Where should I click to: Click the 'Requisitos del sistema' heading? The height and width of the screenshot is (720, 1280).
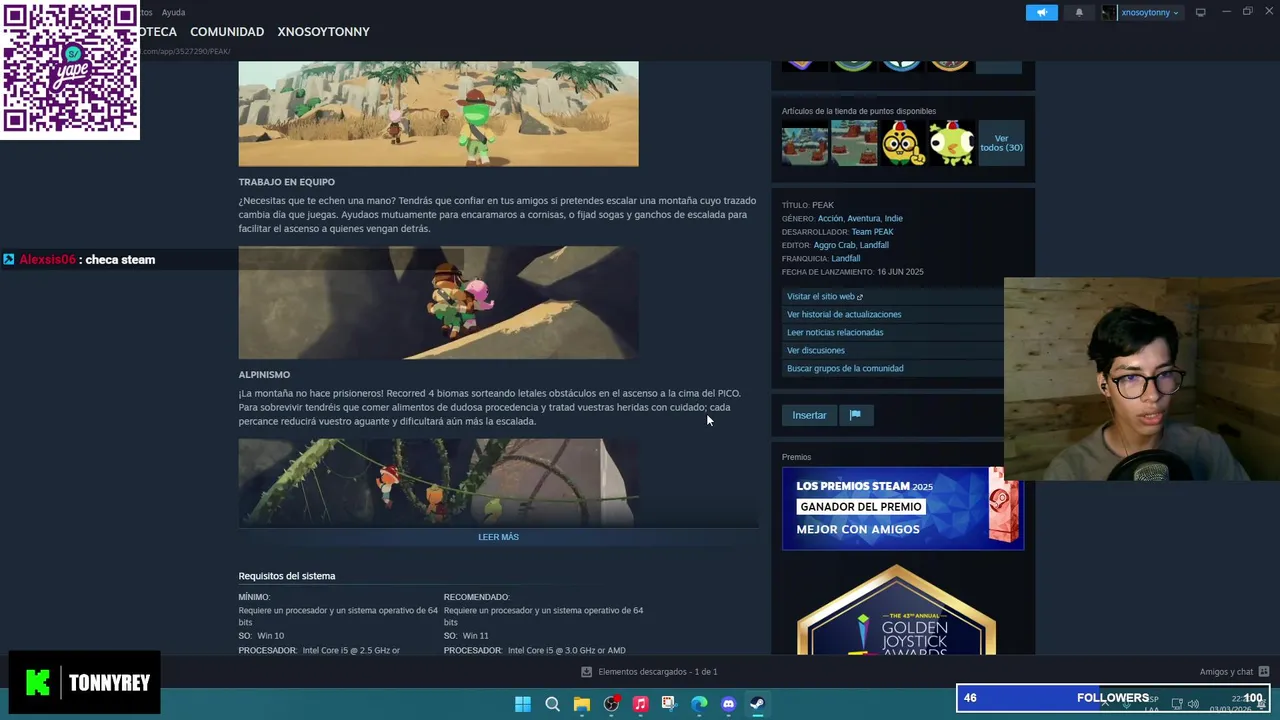pos(287,576)
